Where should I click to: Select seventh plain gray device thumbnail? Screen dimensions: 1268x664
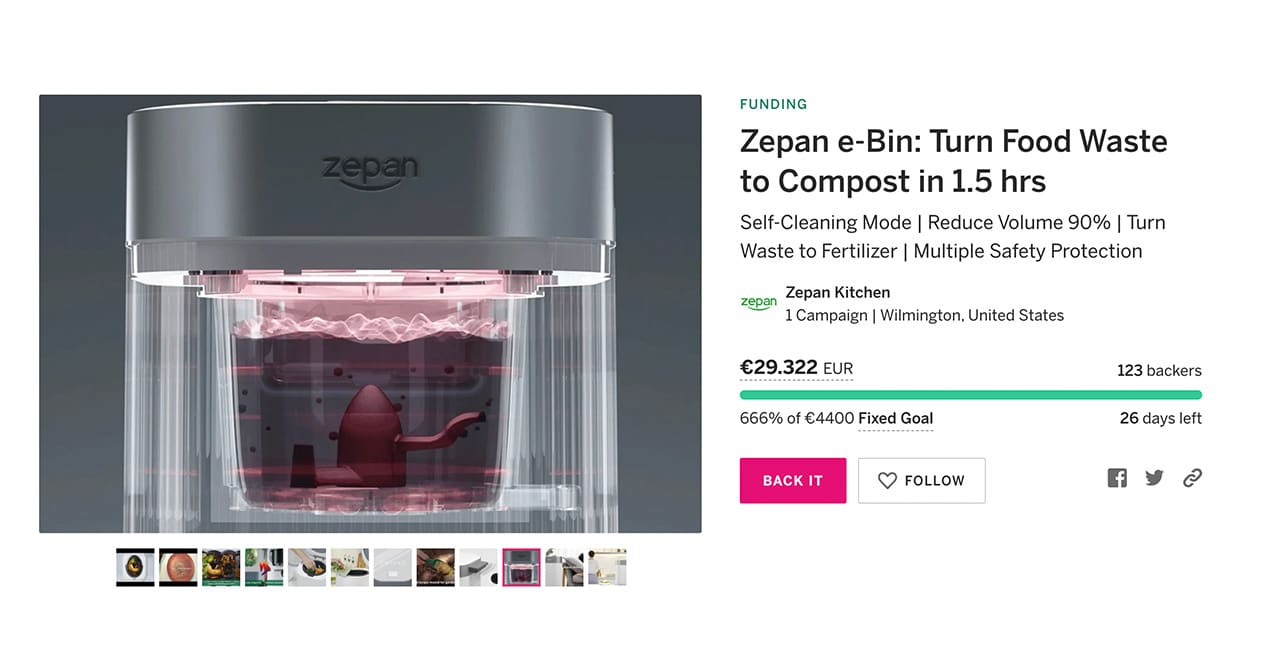[x=393, y=567]
